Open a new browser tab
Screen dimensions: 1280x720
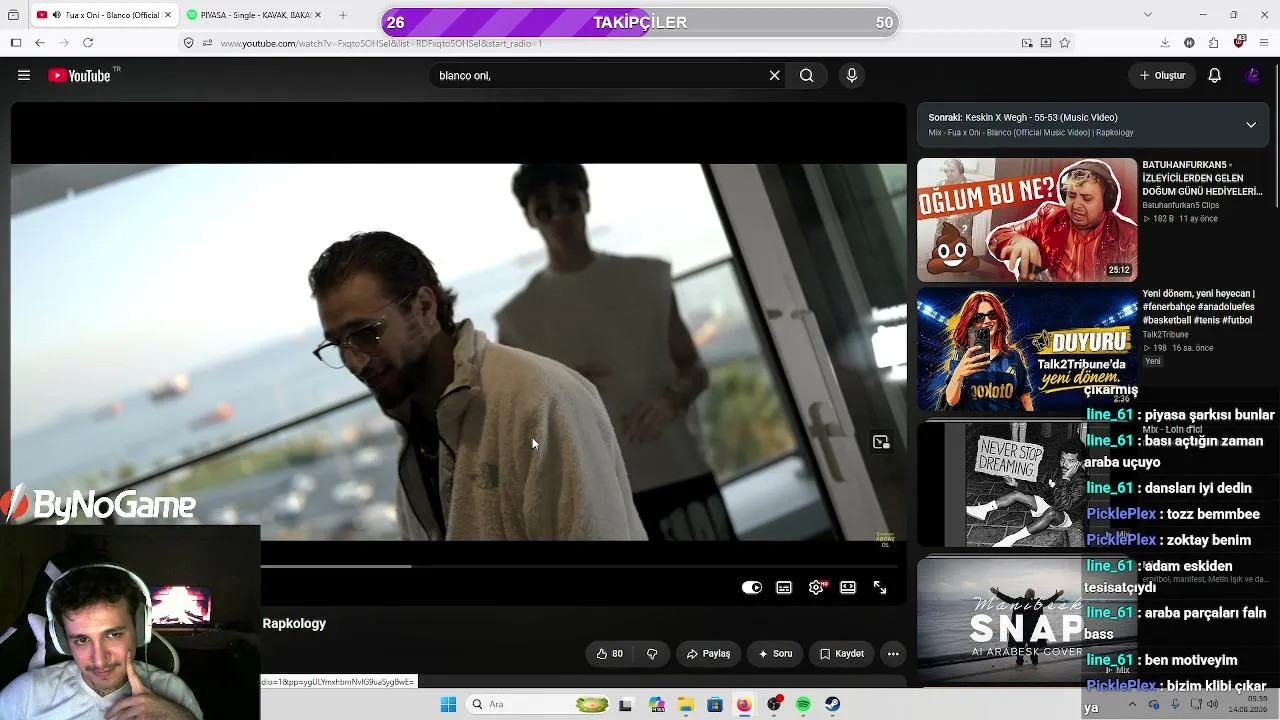point(343,15)
